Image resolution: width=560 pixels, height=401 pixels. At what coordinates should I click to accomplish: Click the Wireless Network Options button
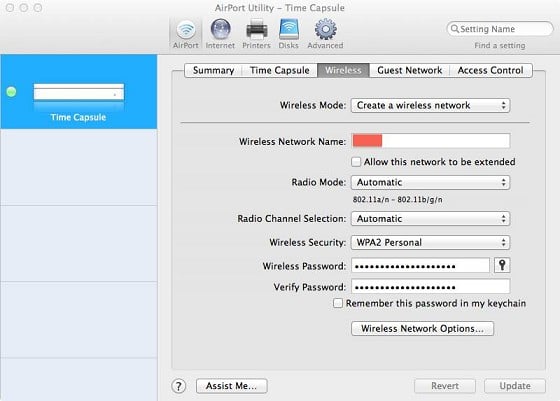pos(422,329)
